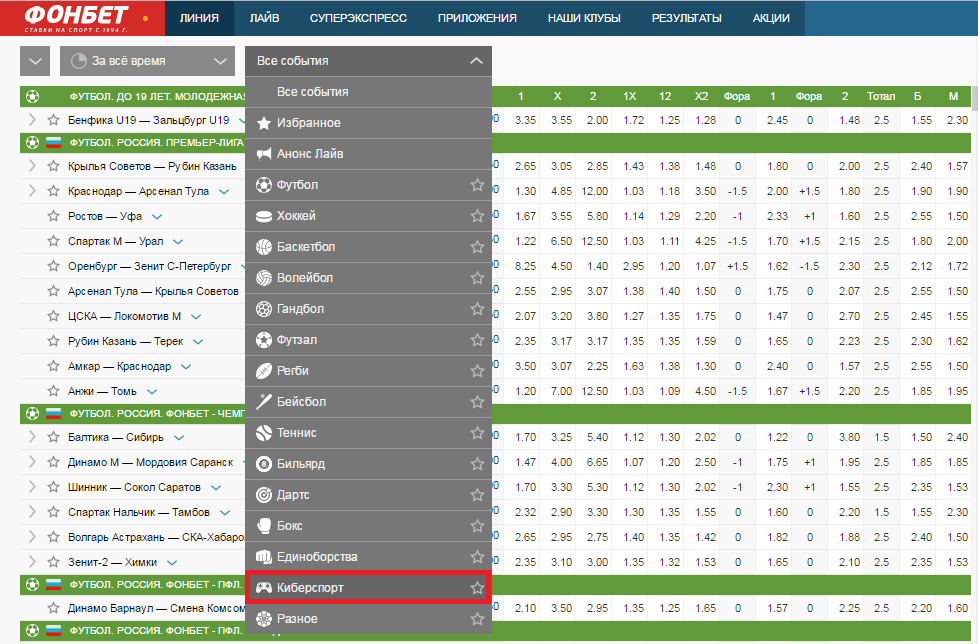Click the boxing glove icon next to Бокс
The image size is (978, 644).
[264, 526]
